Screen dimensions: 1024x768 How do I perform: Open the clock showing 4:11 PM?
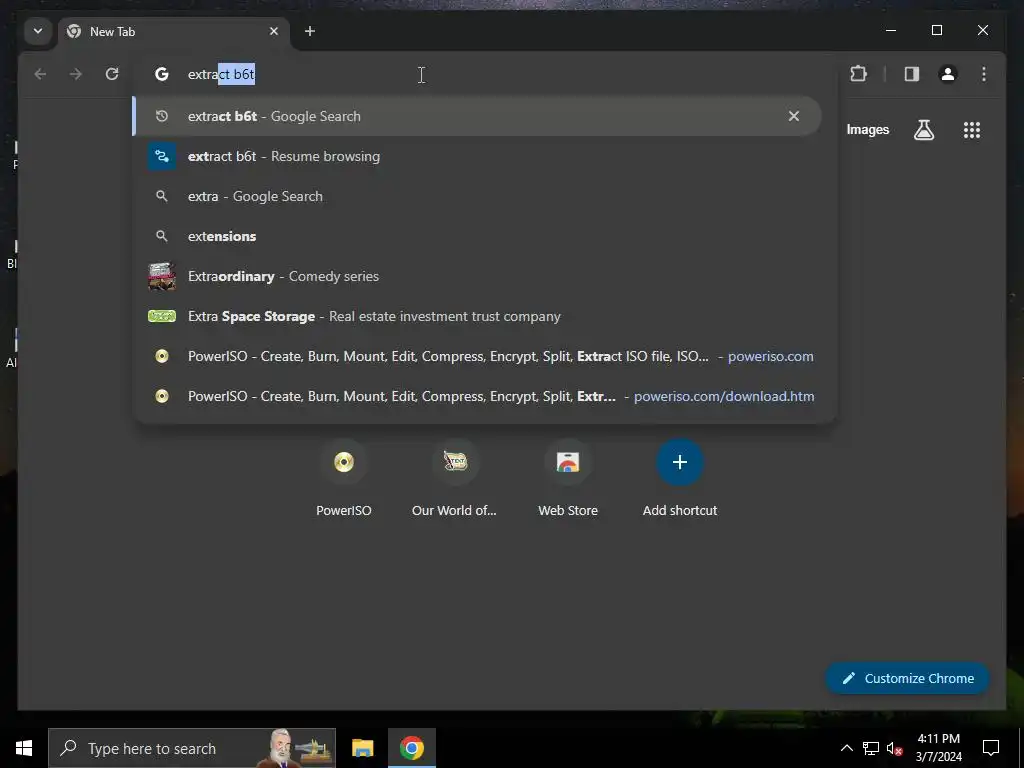(x=938, y=748)
